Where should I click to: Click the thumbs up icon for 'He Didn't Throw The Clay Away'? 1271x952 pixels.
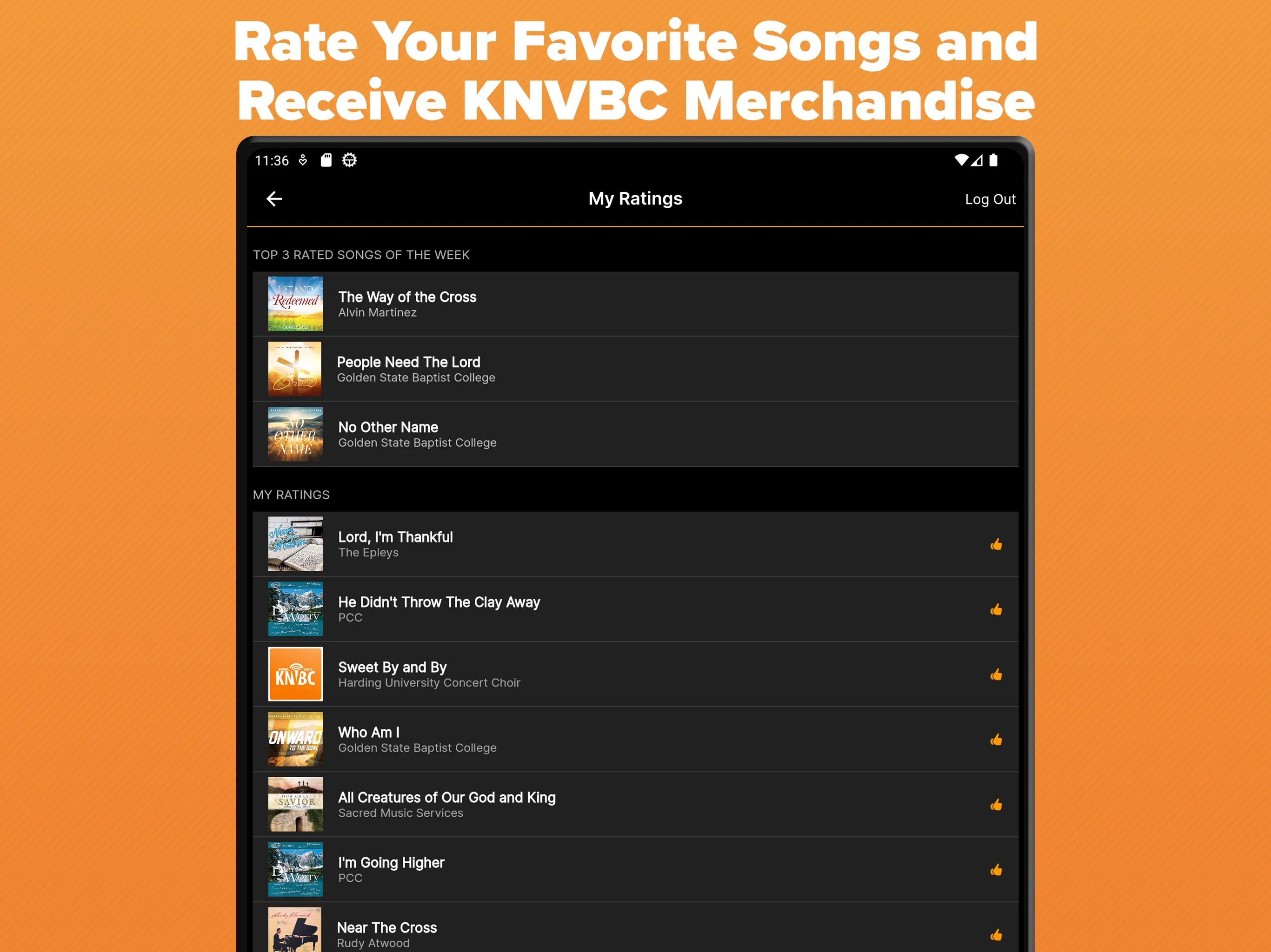(x=996, y=610)
